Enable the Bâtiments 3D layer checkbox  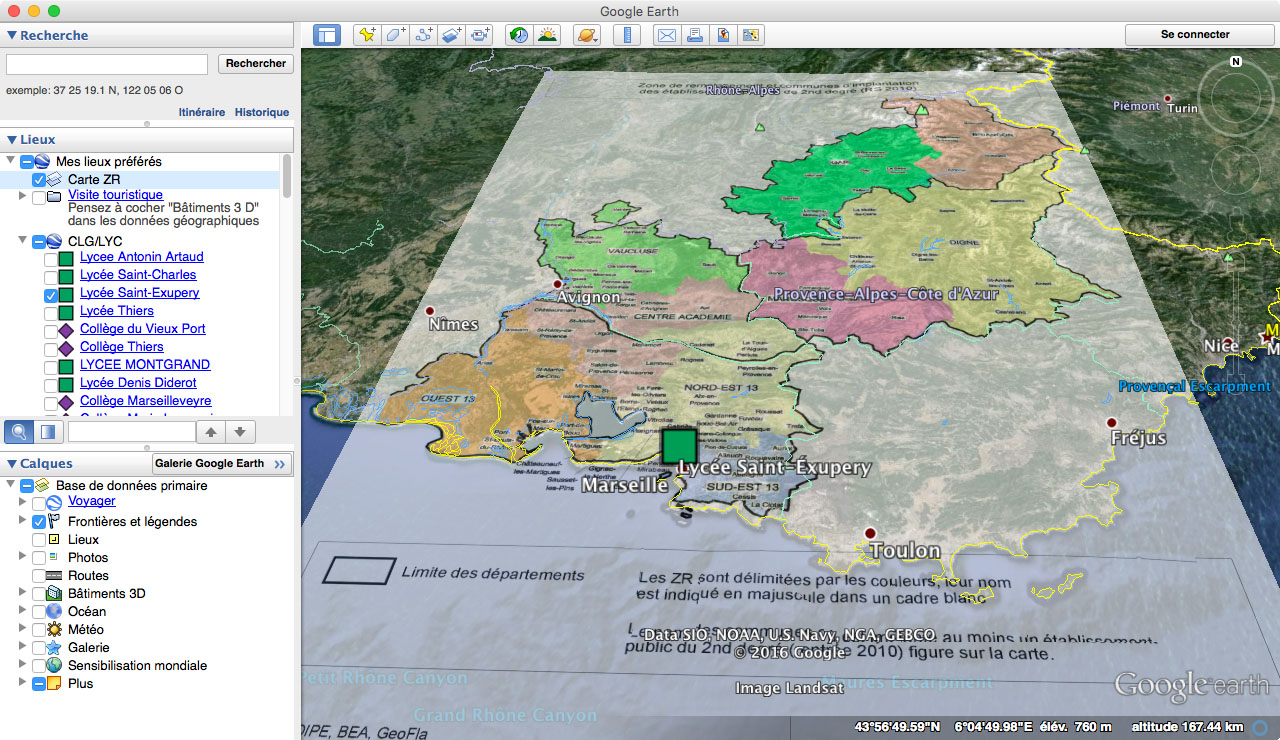[x=39, y=594]
